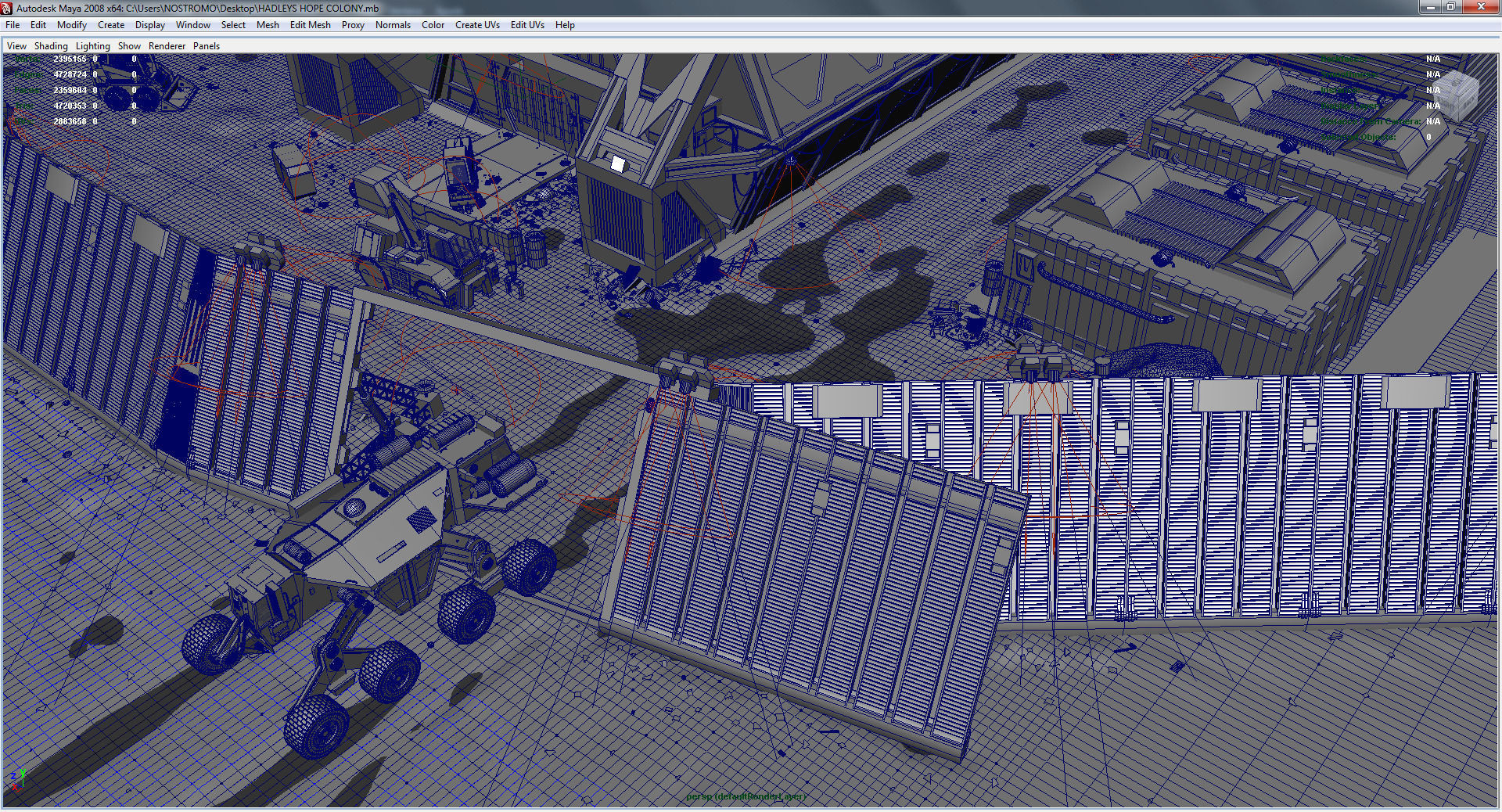Open the Window menu
Viewport: 1502px width, 812px height.
[193, 25]
